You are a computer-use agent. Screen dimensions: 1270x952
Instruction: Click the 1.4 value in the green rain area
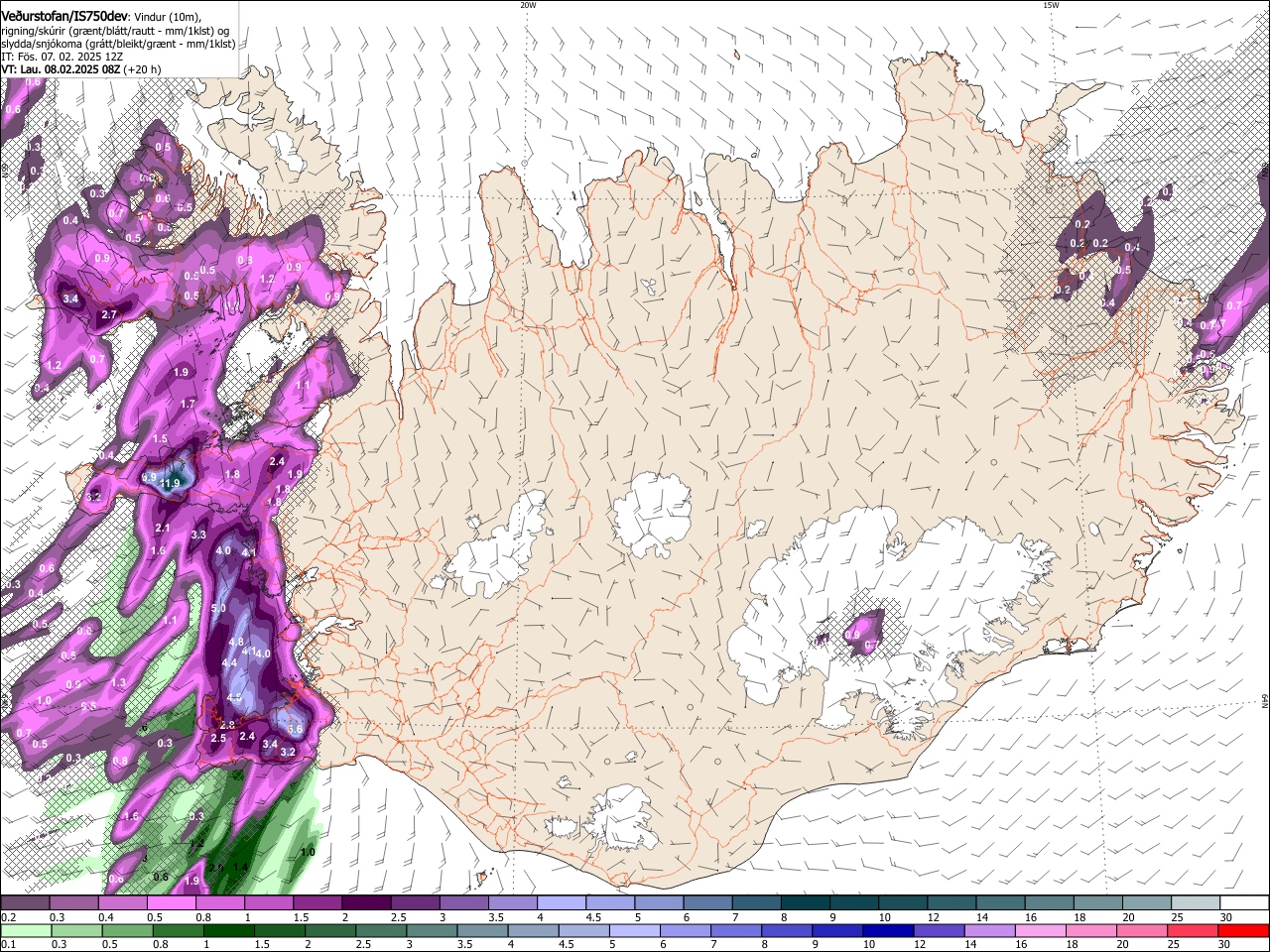pyautogui.click(x=240, y=867)
